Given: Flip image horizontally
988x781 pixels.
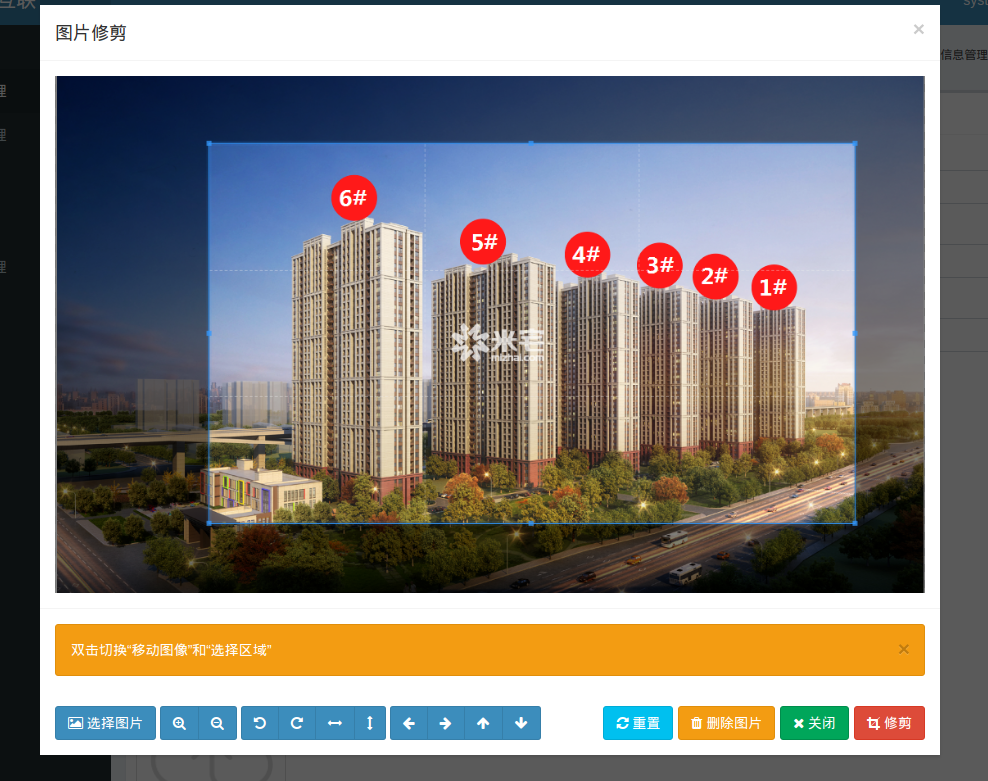Looking at the screenshot, I should (334, 723).
